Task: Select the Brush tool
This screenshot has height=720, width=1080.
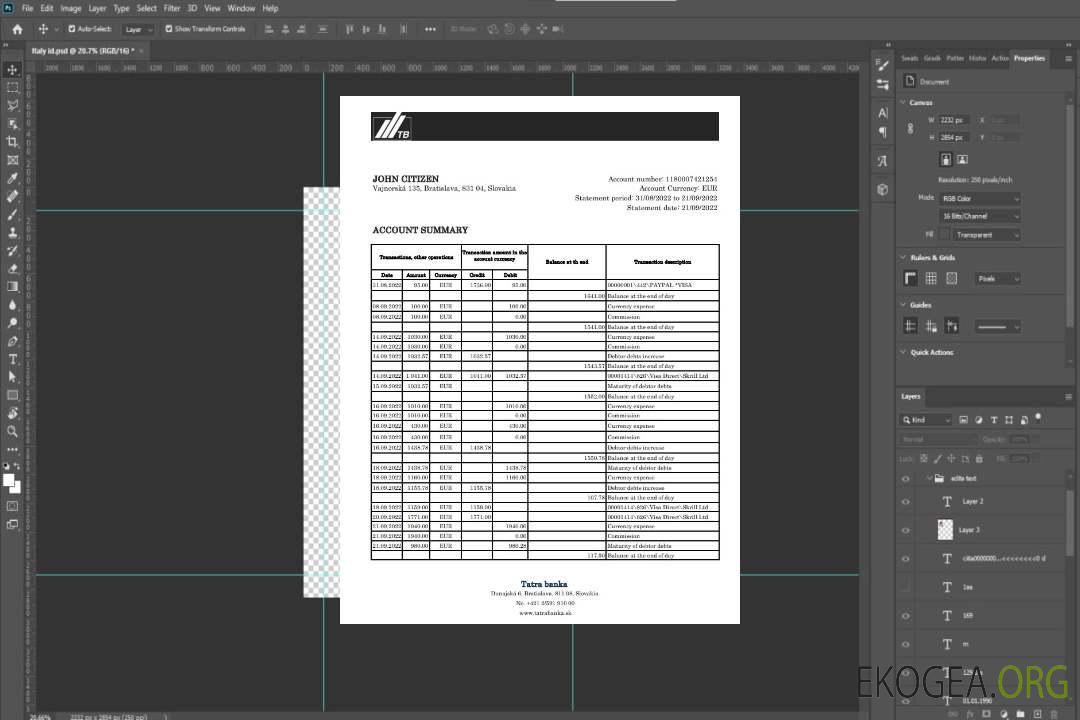Action: [12, 214]
